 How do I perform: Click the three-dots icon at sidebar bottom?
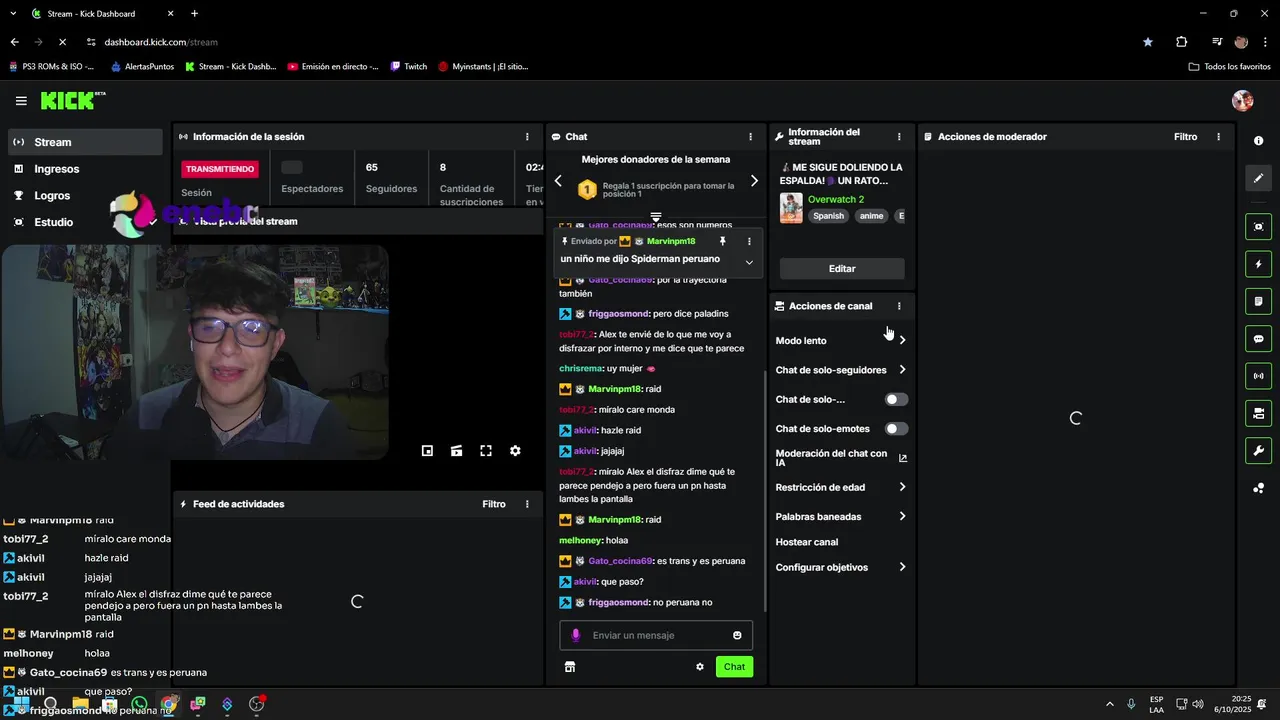[1258, 488]
